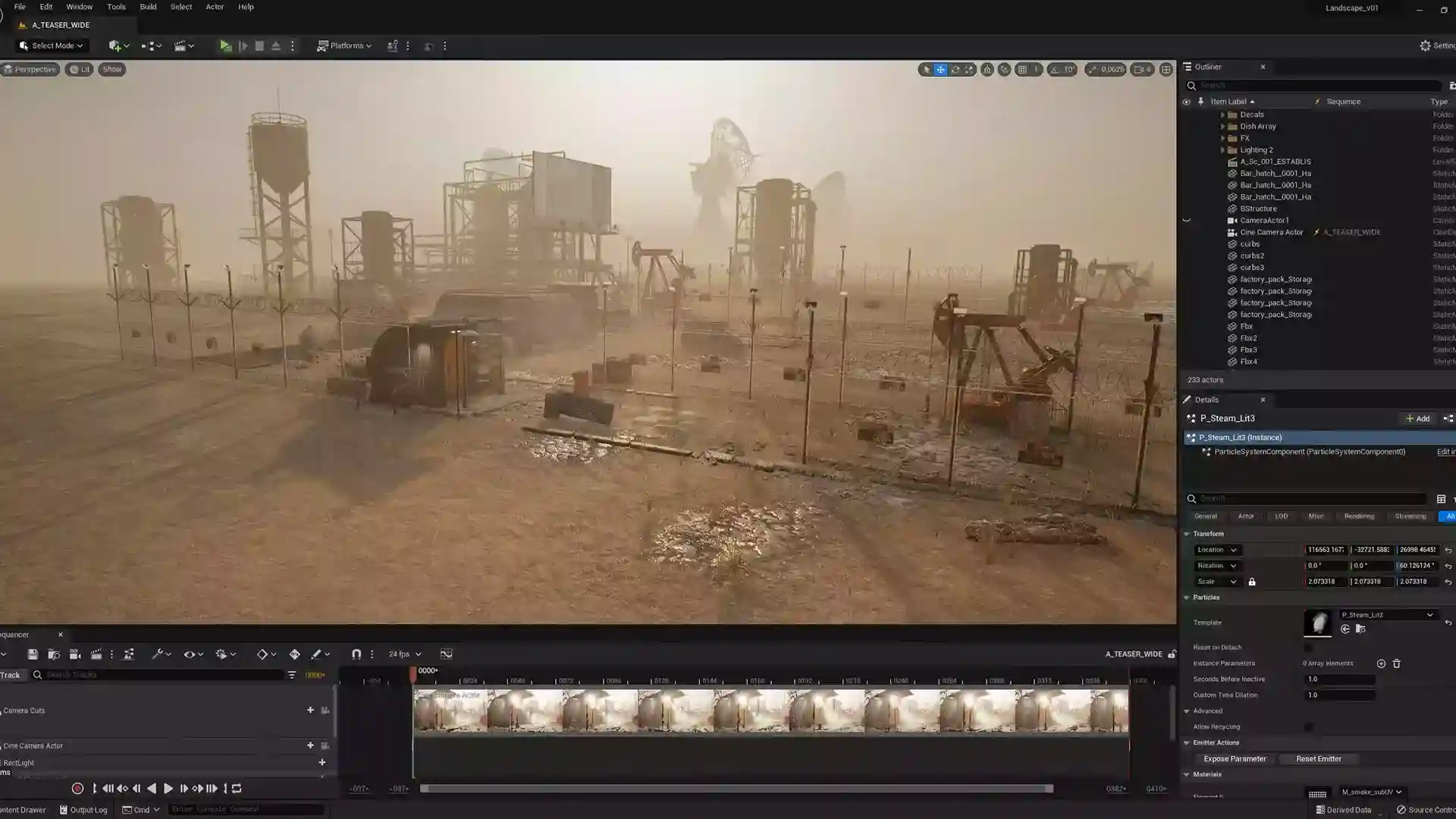Toggle the scale lock in the Transform section
This screenshot has width=1456, height=819.
point(1252,582)
